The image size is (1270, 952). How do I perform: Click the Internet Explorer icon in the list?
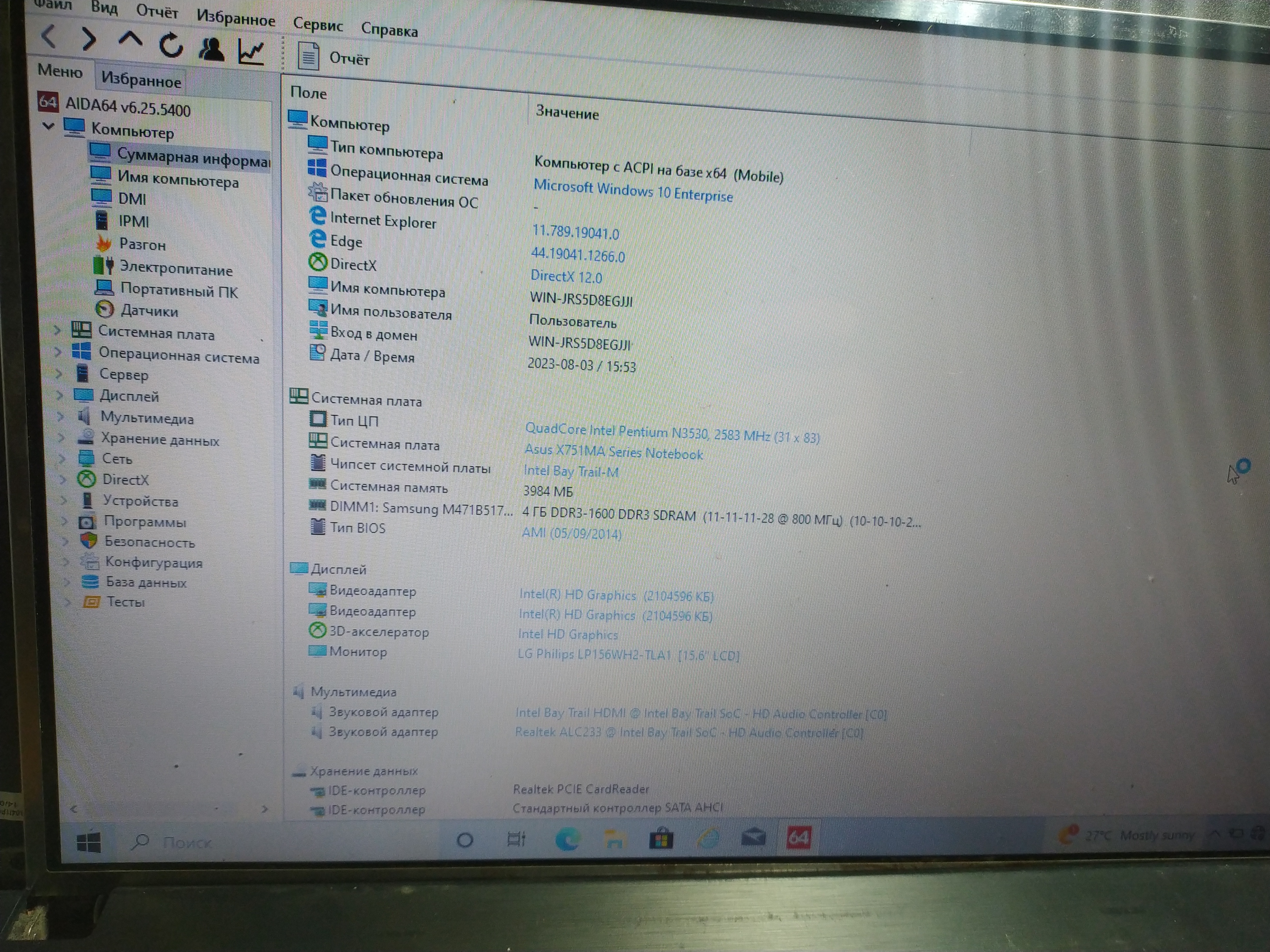(317, 216)
